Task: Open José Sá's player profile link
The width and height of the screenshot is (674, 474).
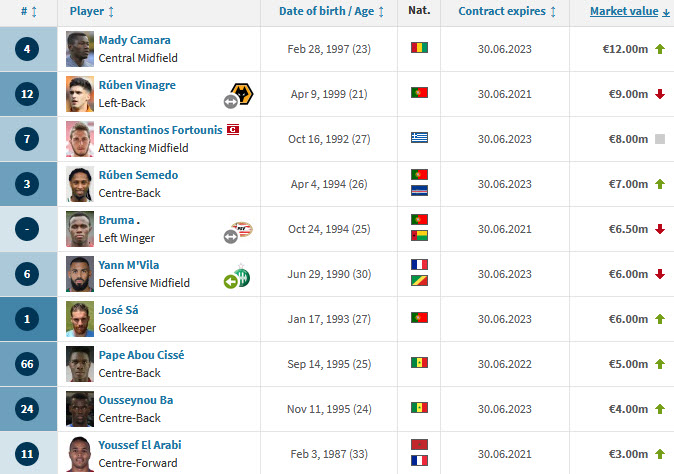Action: click(119, 310)
